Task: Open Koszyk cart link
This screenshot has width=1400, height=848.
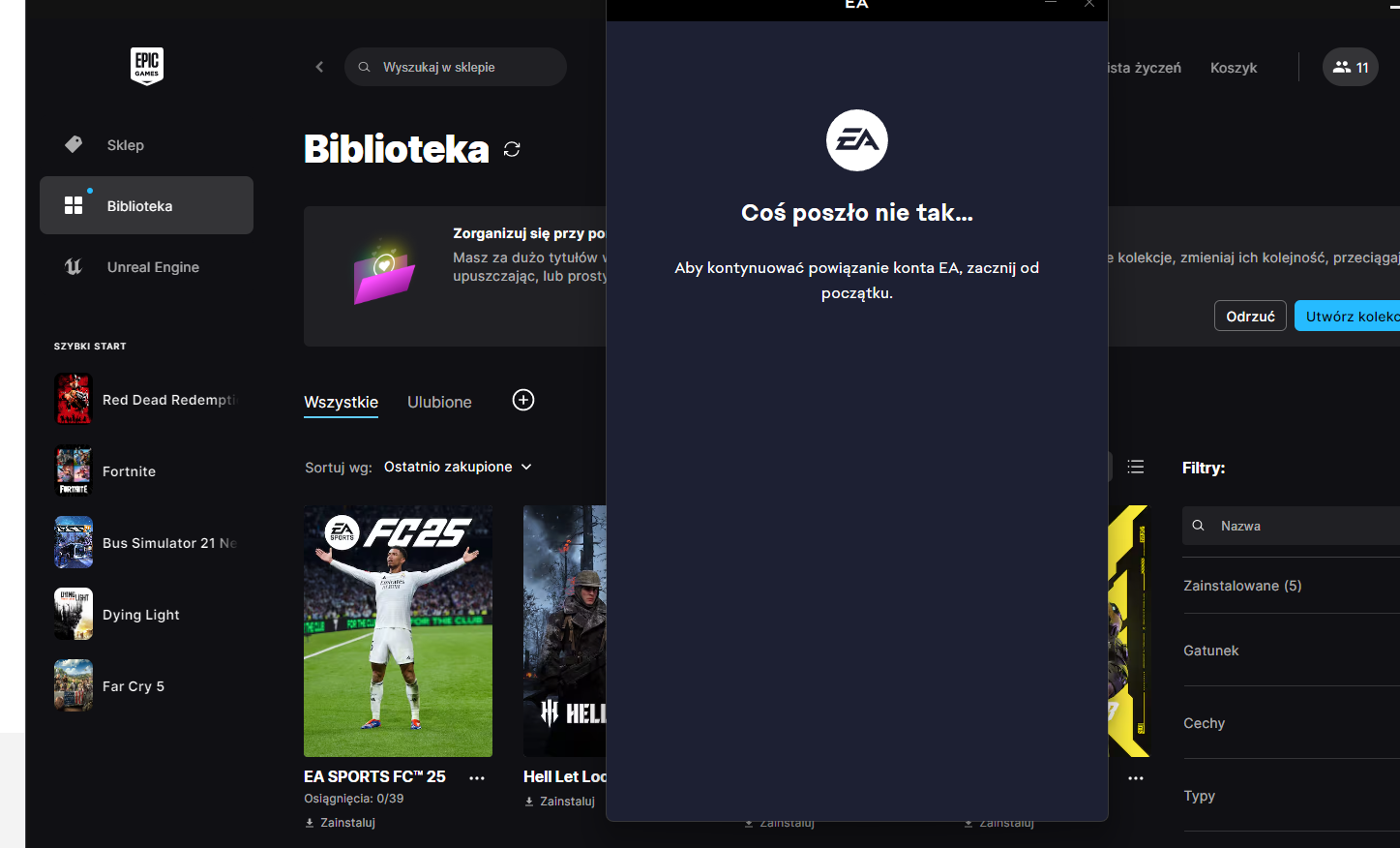Action: 1234,68
